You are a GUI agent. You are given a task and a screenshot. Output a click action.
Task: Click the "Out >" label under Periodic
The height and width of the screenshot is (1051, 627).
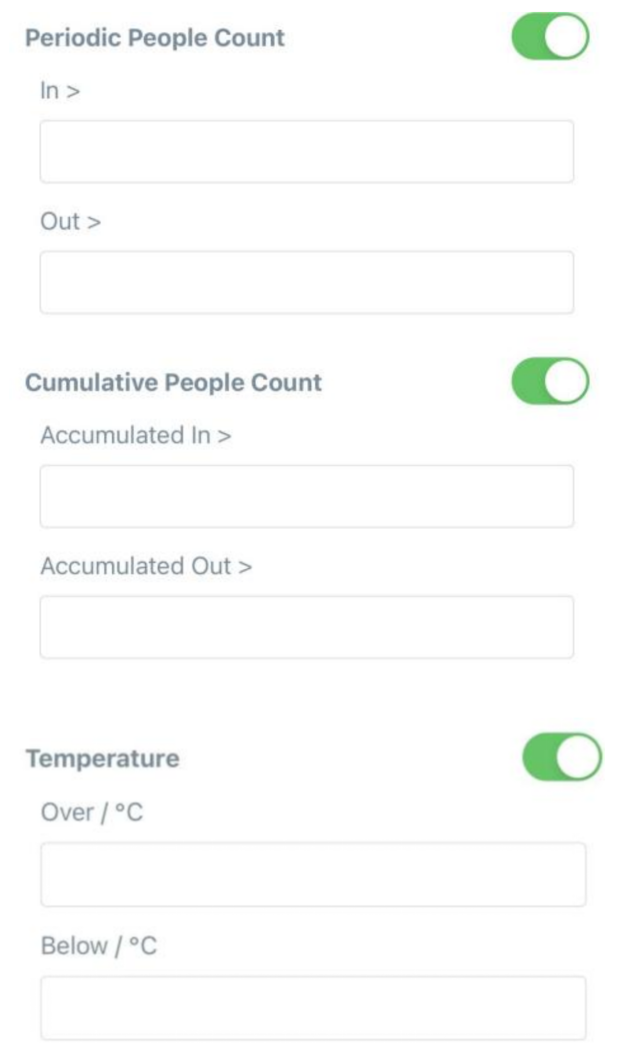pos(70,222)
